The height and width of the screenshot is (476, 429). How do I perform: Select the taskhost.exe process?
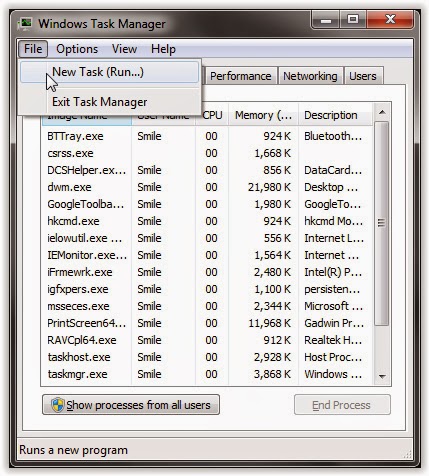pos(207,357)
